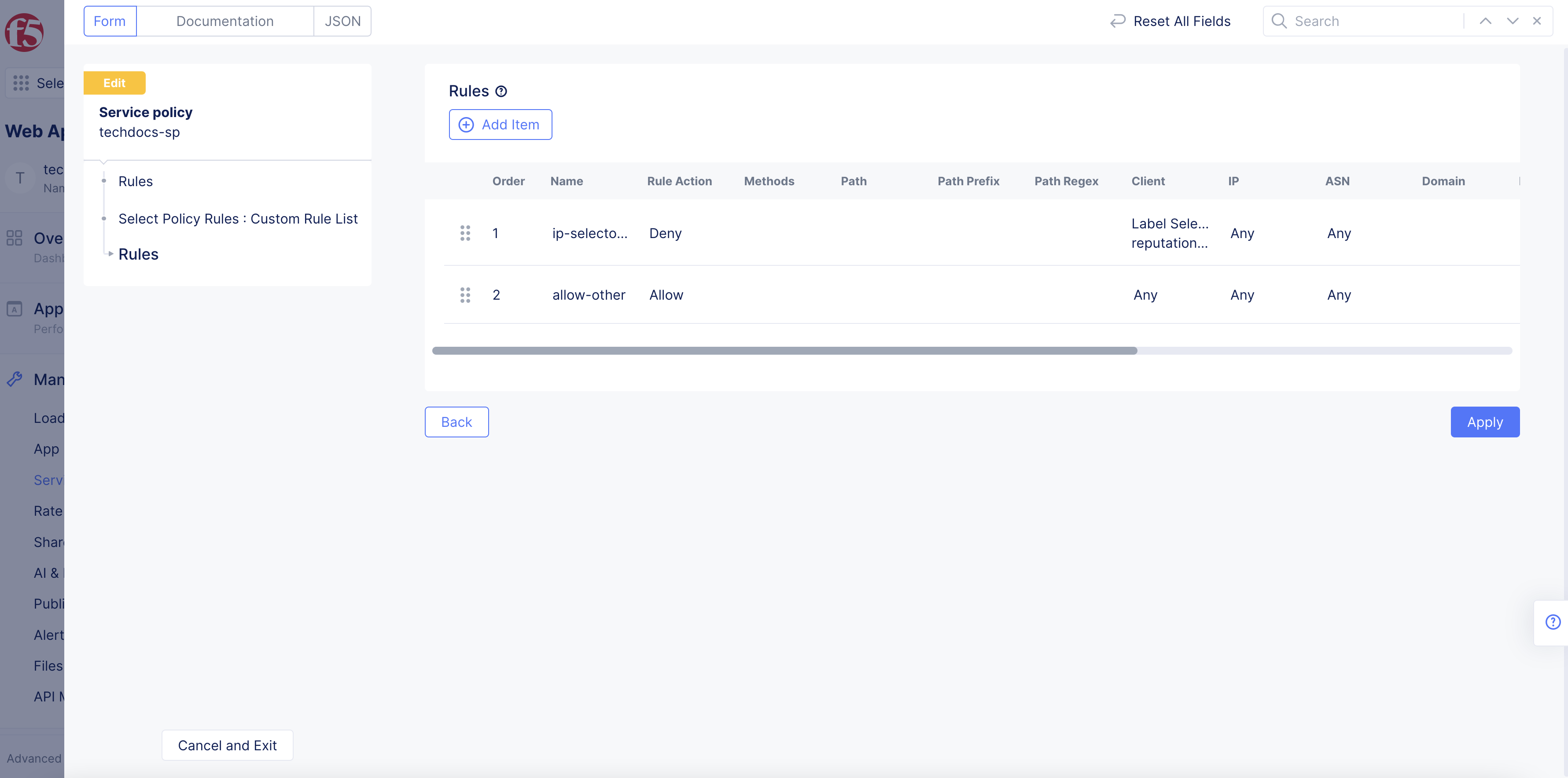Grab the drag handle of rule allow-other
The width and height of the screenshot is (1568, 778).
click(466, 294)
